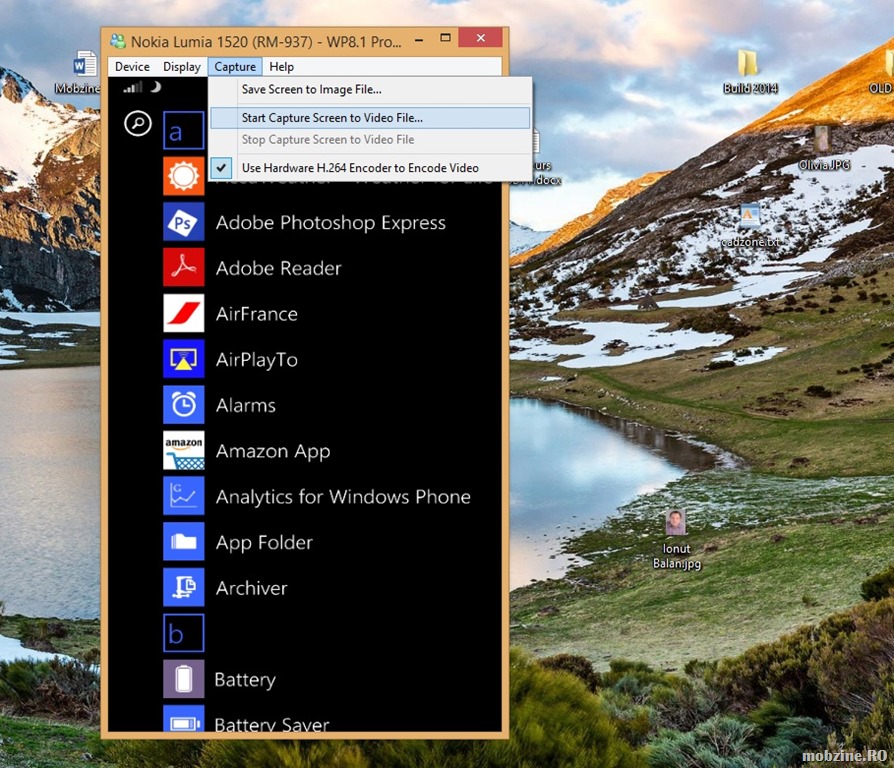The height and width of the screenshot is (768, 894).
Task: Close the open Capture menu
Action: tap(235, 67)
